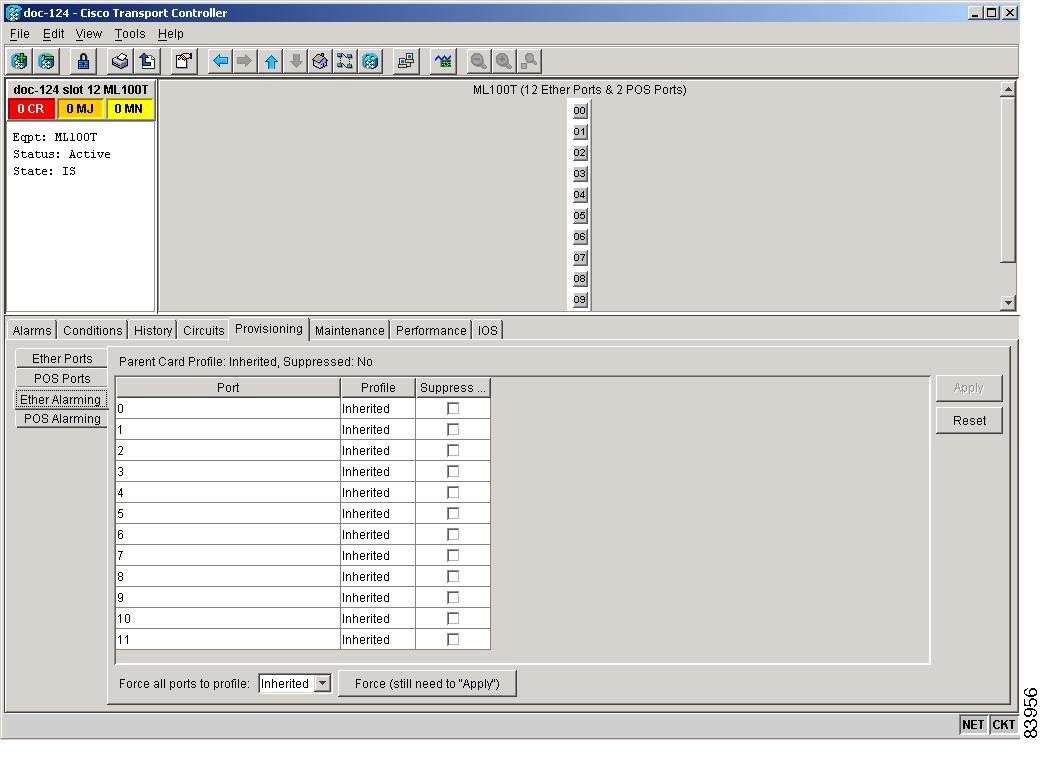This screenshot has height=768, width=1042.
Task: Click card view scrollbar down arrow
Action: 1008,303
